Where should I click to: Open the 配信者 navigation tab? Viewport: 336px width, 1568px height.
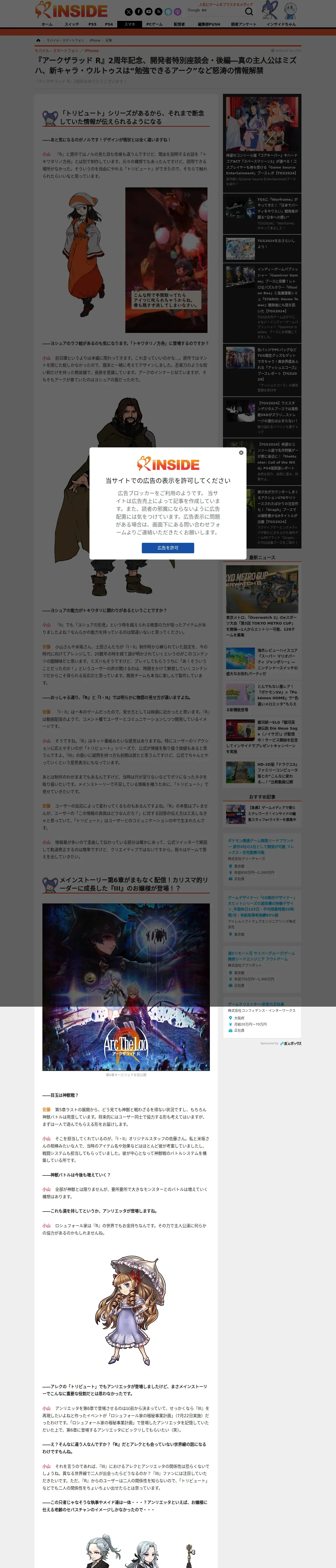[x=179, y=24]
